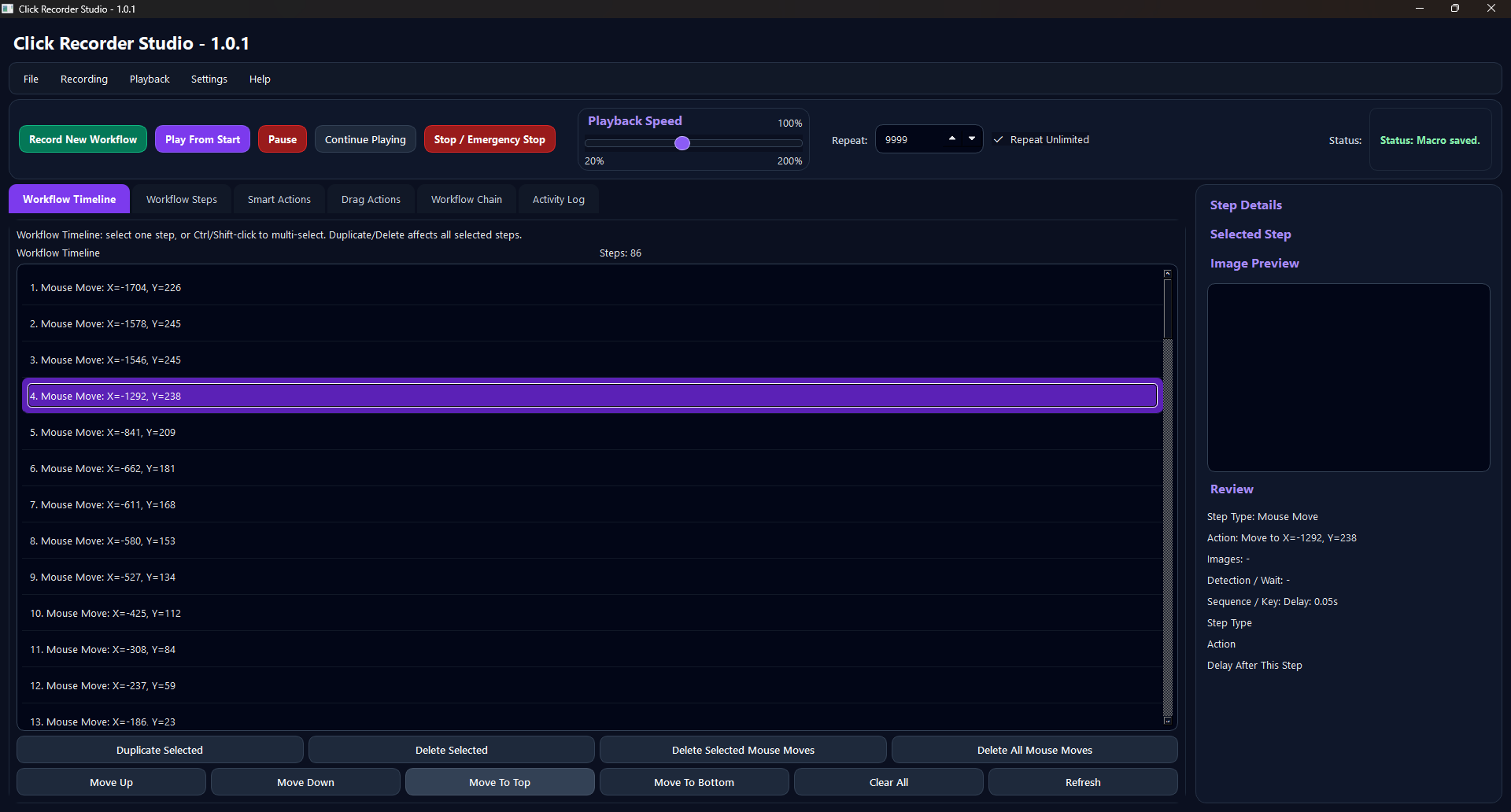The width and height of the screenshot is (1511, 812).
Task: Select step 8 Mouse Move X=-580, Y=153
Action: (592, 541)
